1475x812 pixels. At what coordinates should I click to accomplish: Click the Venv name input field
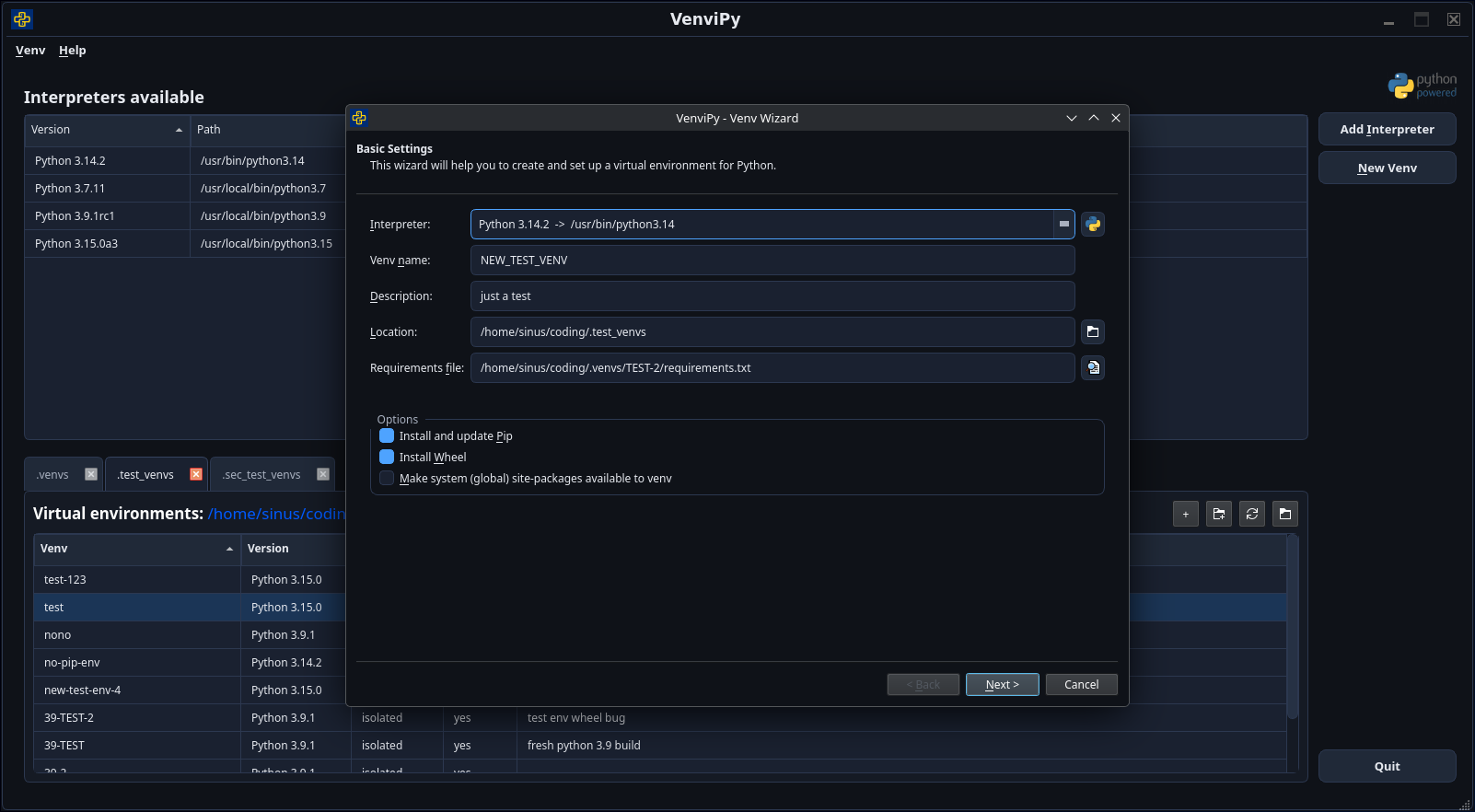click(x=772, y=260)
